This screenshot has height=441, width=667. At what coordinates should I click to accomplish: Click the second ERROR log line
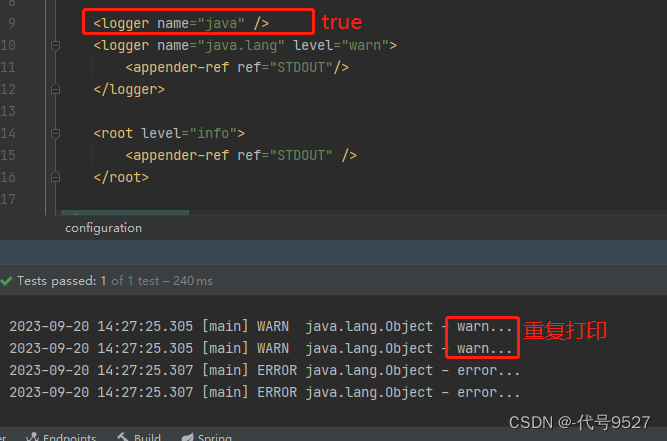click(265, 392)
